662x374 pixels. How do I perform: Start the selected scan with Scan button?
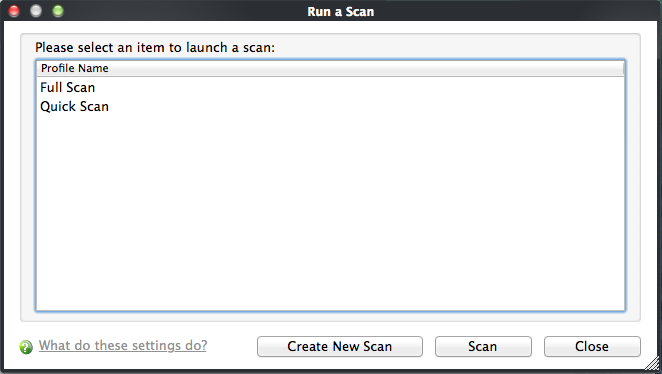pos(483,347)
